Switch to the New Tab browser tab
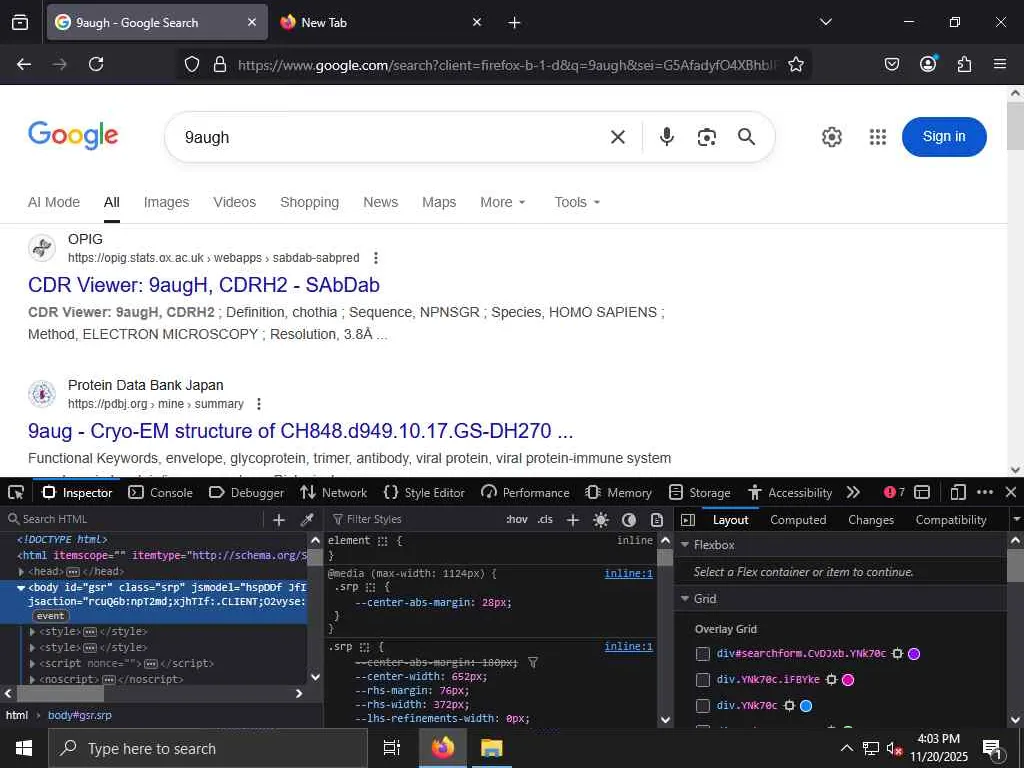This screenshot has width=1024, height=768. click(x=382, y=22)
